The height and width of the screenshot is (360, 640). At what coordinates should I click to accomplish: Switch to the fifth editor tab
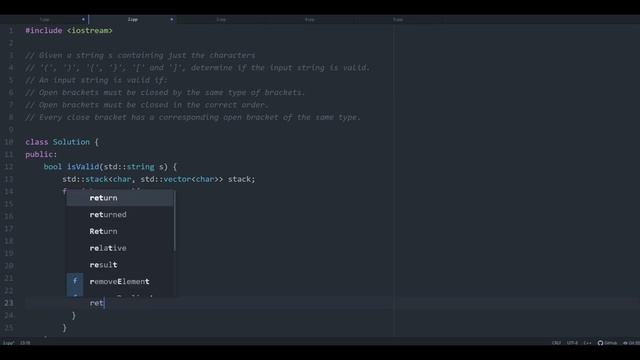(x=398, y=19)
